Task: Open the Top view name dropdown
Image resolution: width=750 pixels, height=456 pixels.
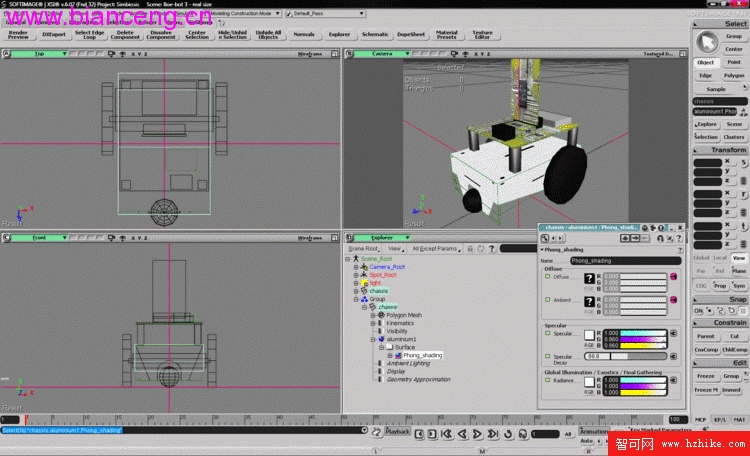Action: (x=39, y=54)
